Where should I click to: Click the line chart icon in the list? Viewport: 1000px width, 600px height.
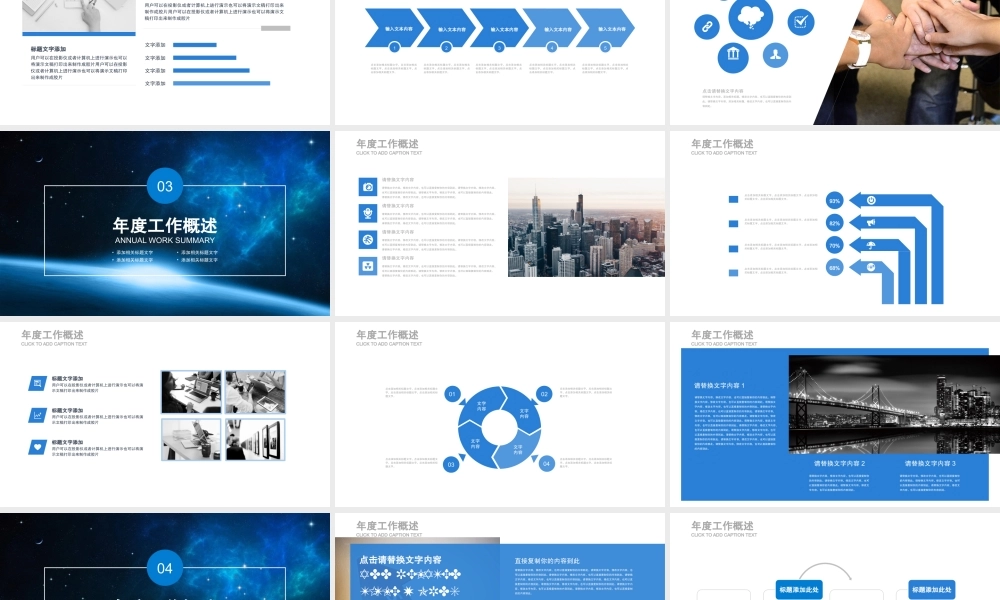pos(37,414)
